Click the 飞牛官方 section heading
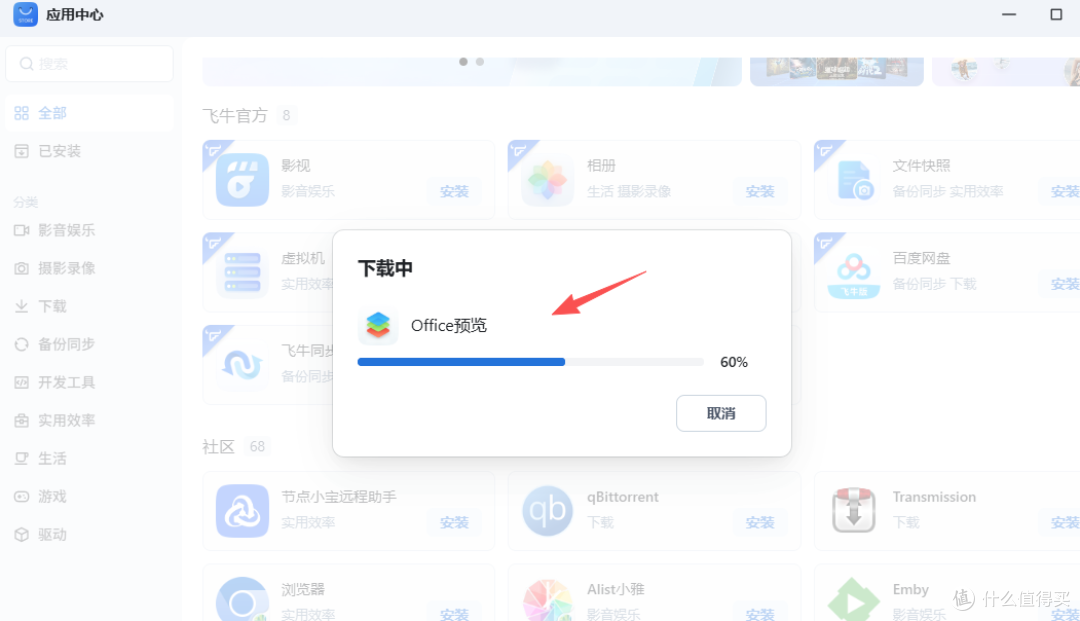Viewport: 1080px width, 621px height. pos(235,115)
